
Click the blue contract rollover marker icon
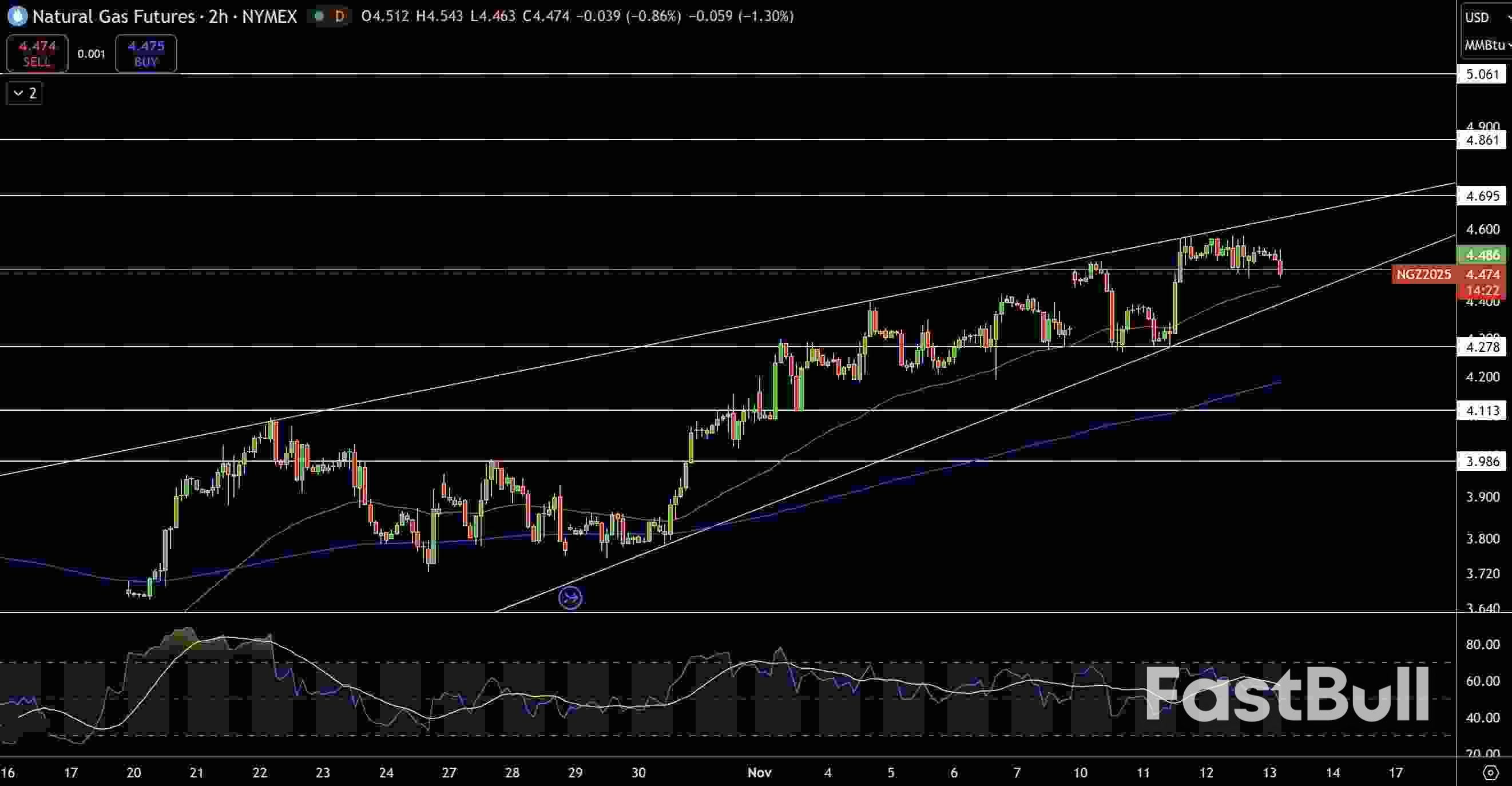coord(570,598)
